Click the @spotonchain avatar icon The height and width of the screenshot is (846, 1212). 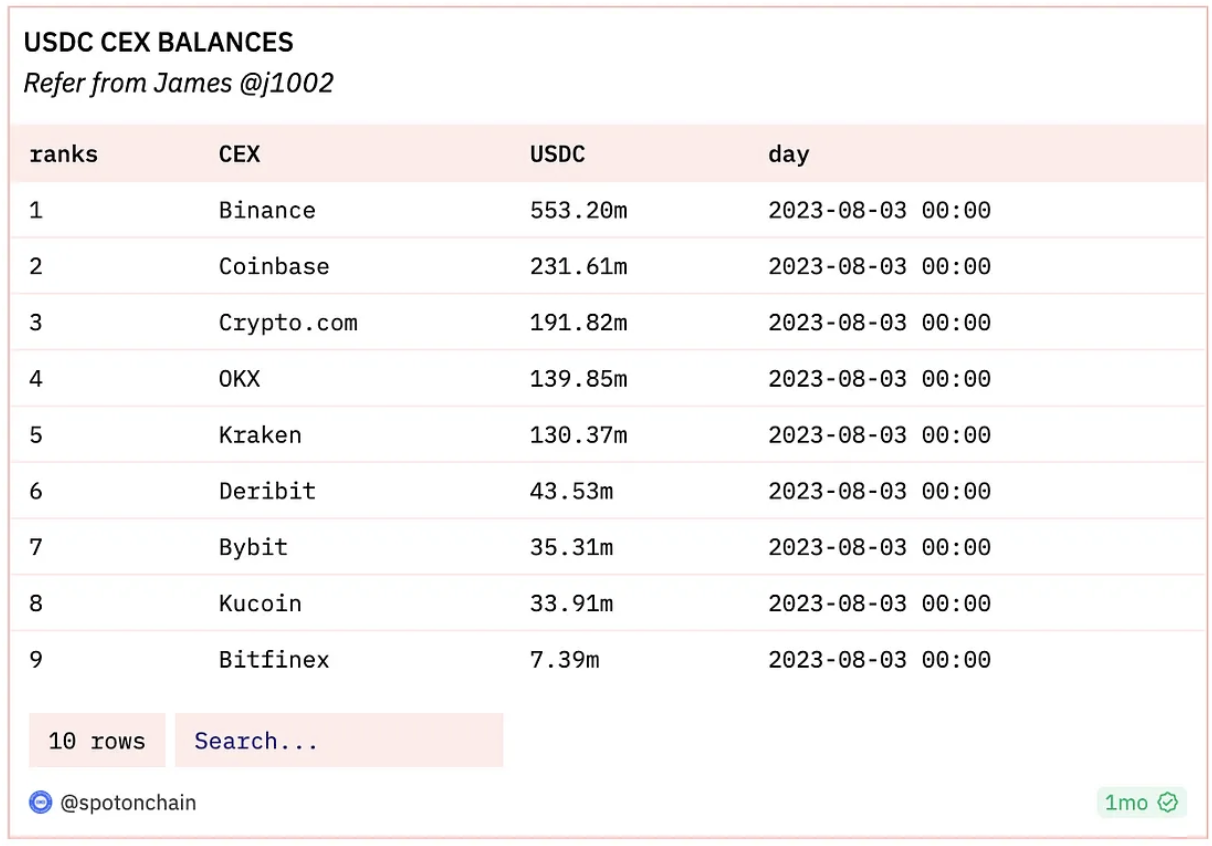pyautogui.click(x=40, y=802)
